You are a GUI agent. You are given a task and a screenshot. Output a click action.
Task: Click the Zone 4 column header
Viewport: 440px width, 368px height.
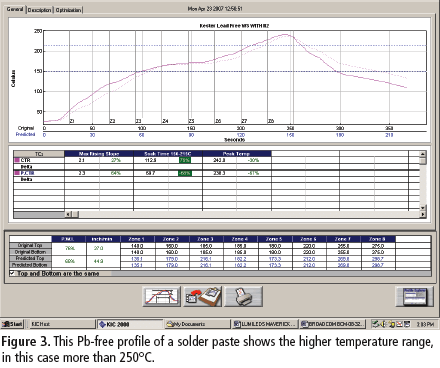pos(240,239)
